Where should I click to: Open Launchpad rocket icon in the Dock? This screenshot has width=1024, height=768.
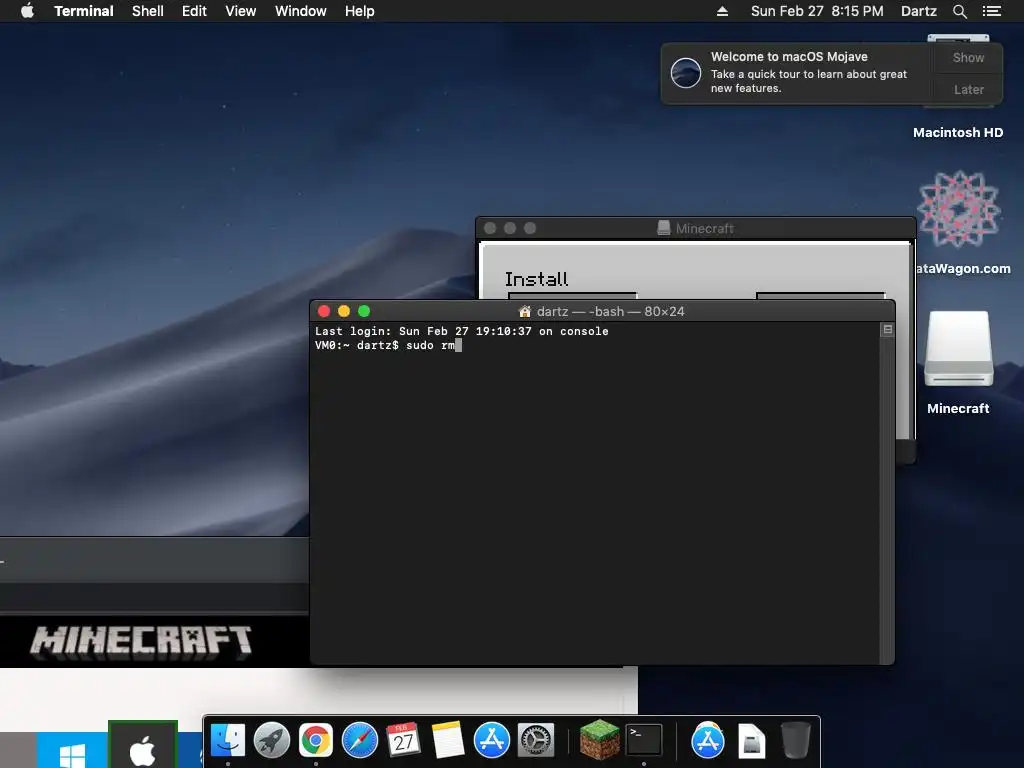pyautogui.click(x=272, y=741)
